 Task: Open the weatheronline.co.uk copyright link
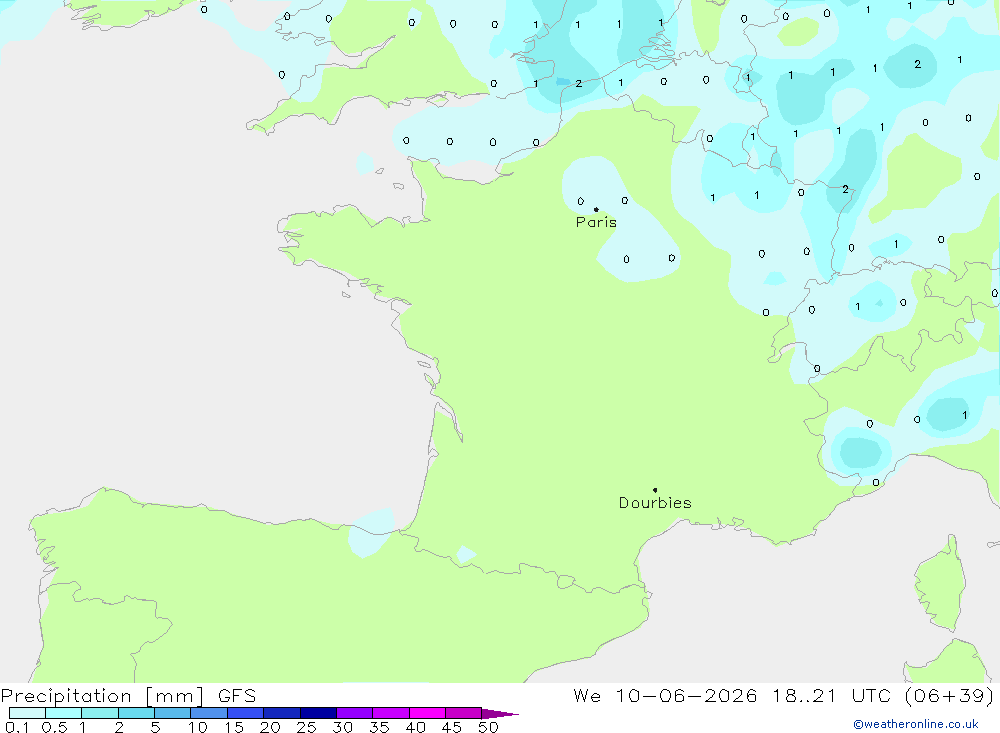click(916, 724)
